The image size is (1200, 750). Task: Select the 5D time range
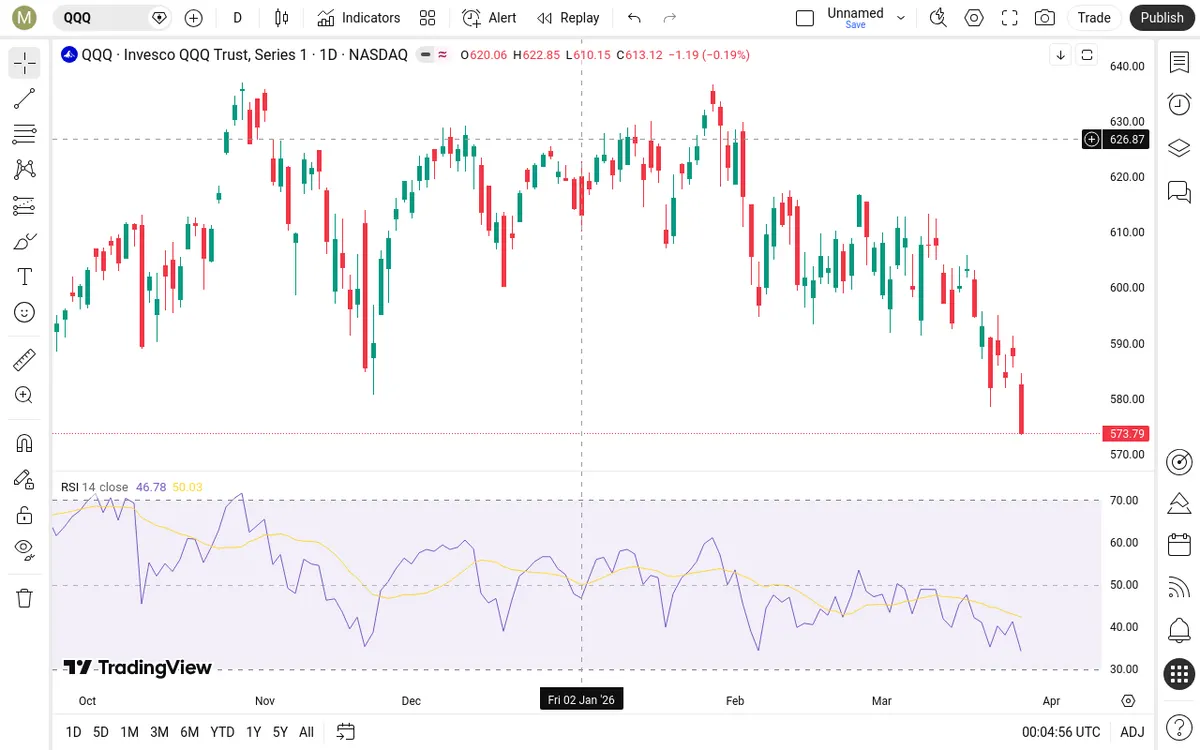pos(101,732)
